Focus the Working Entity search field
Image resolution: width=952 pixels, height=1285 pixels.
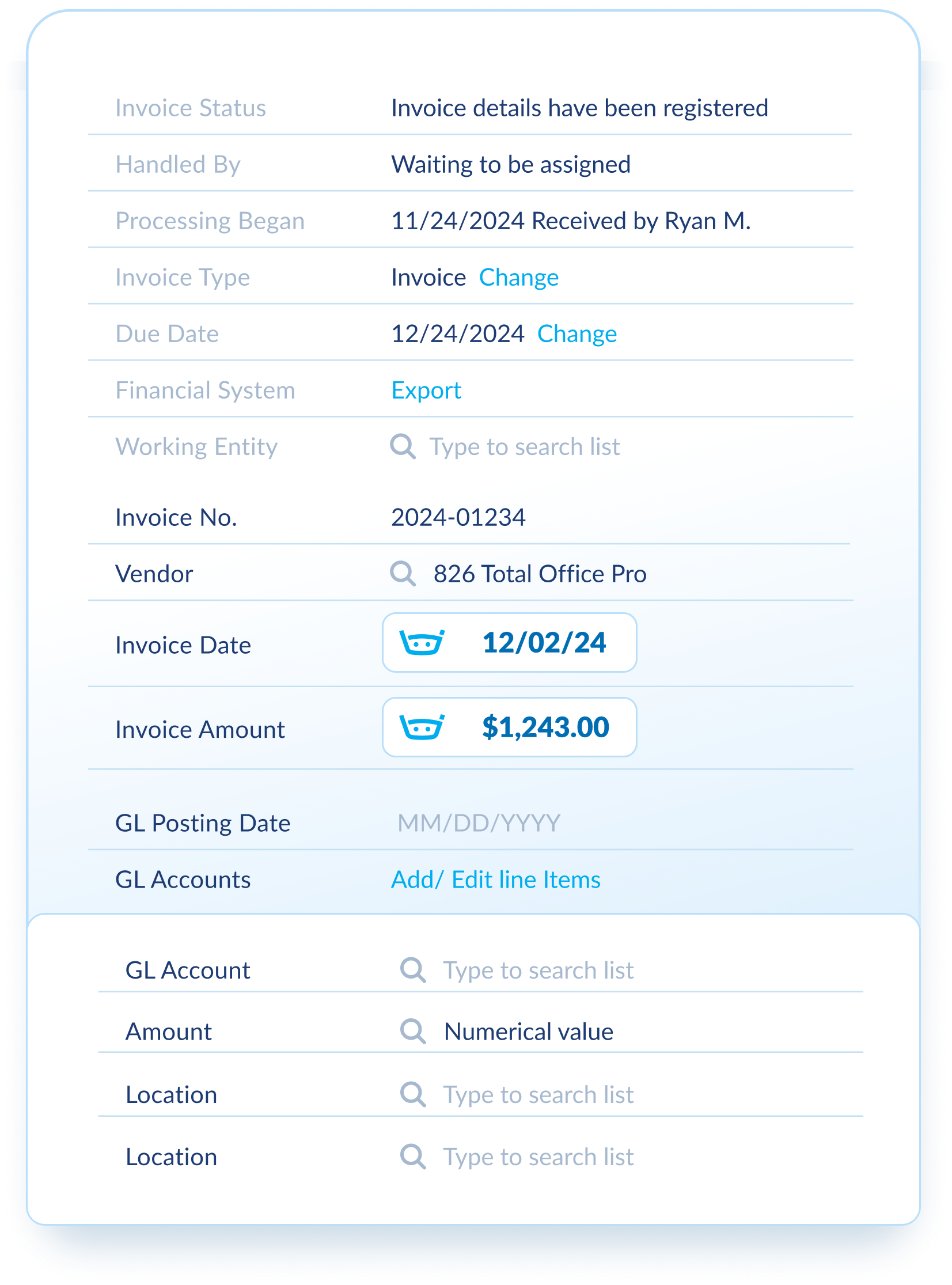(x=525, y=447)
